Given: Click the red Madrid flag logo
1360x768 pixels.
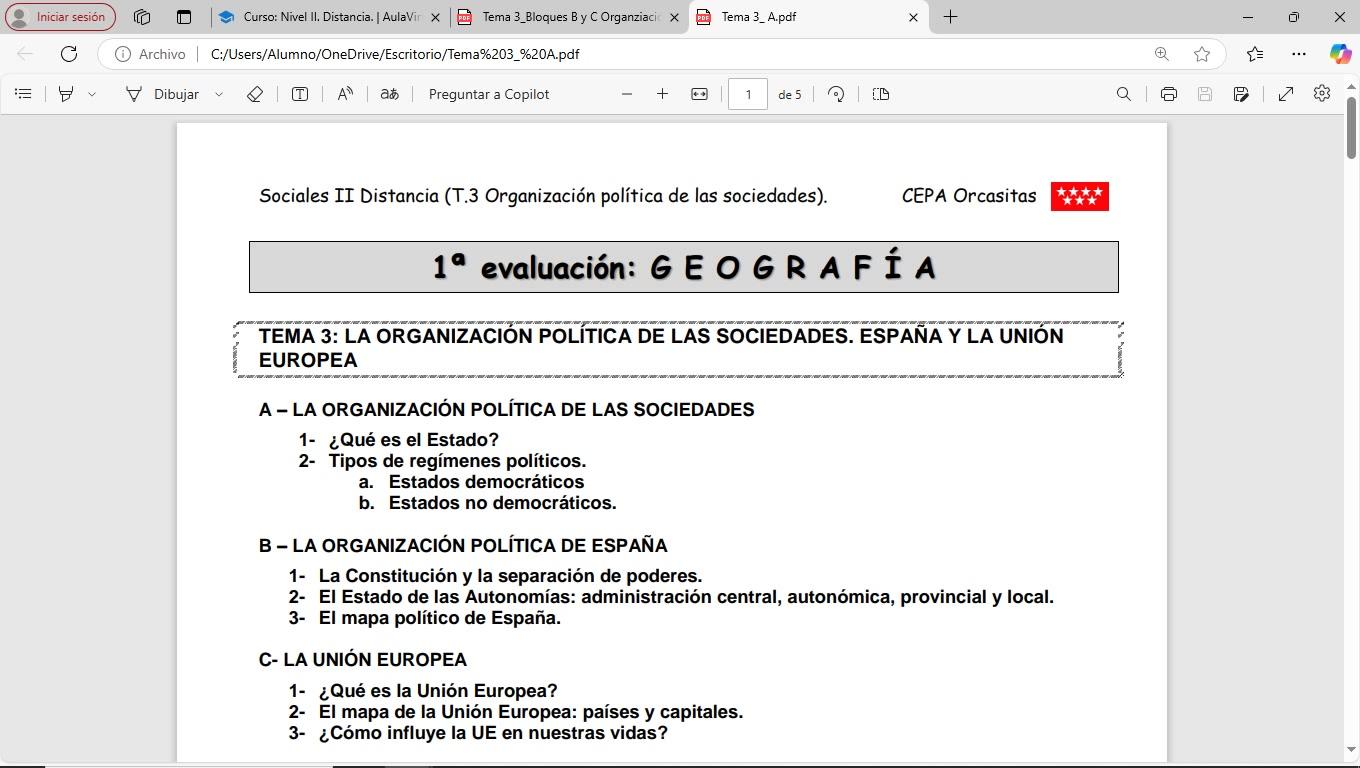Looking at the screenshot, I should [x=1080, y=196].
